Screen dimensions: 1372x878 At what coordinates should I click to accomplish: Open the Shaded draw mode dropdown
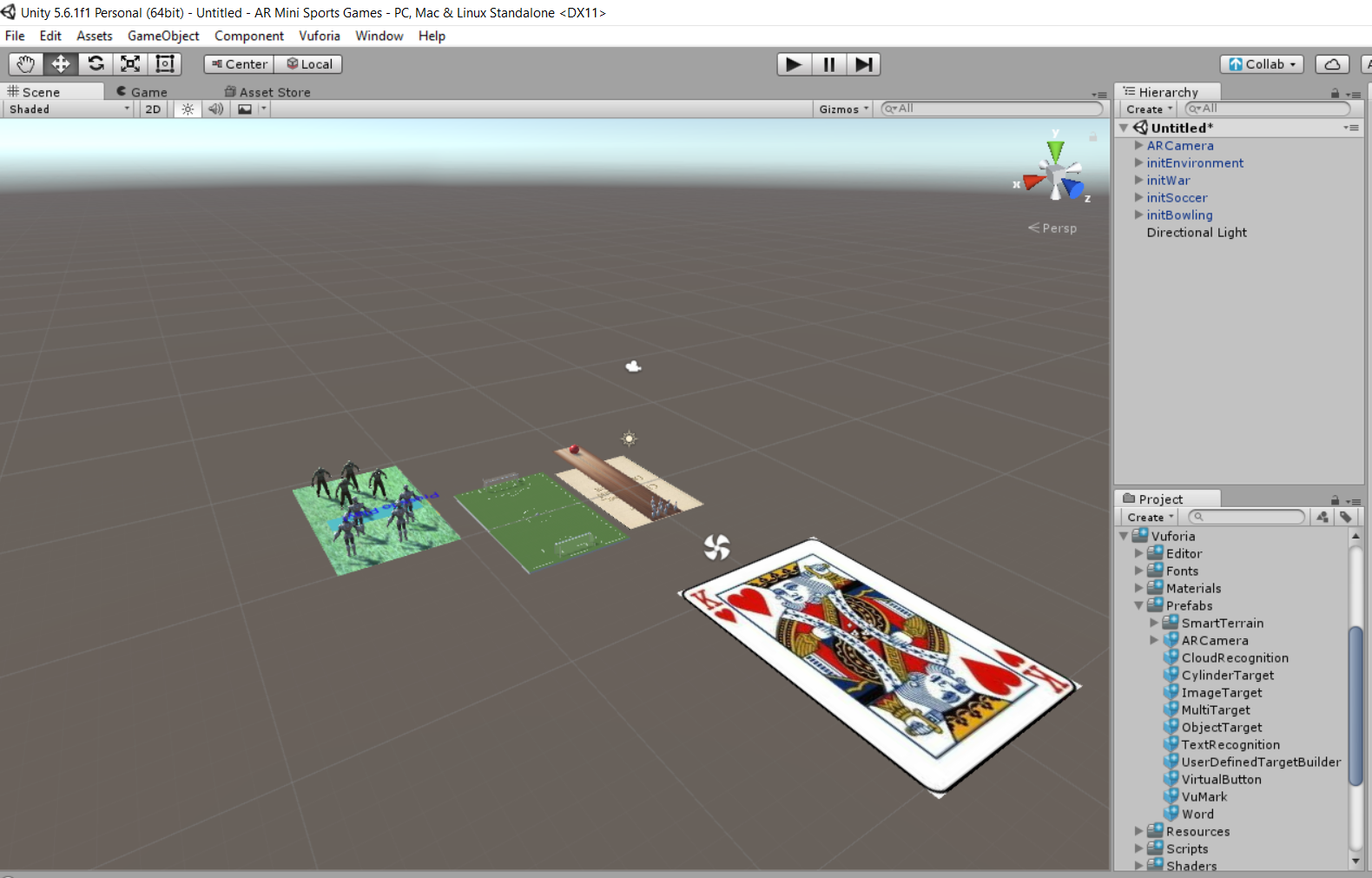click(x=69, y=109)
